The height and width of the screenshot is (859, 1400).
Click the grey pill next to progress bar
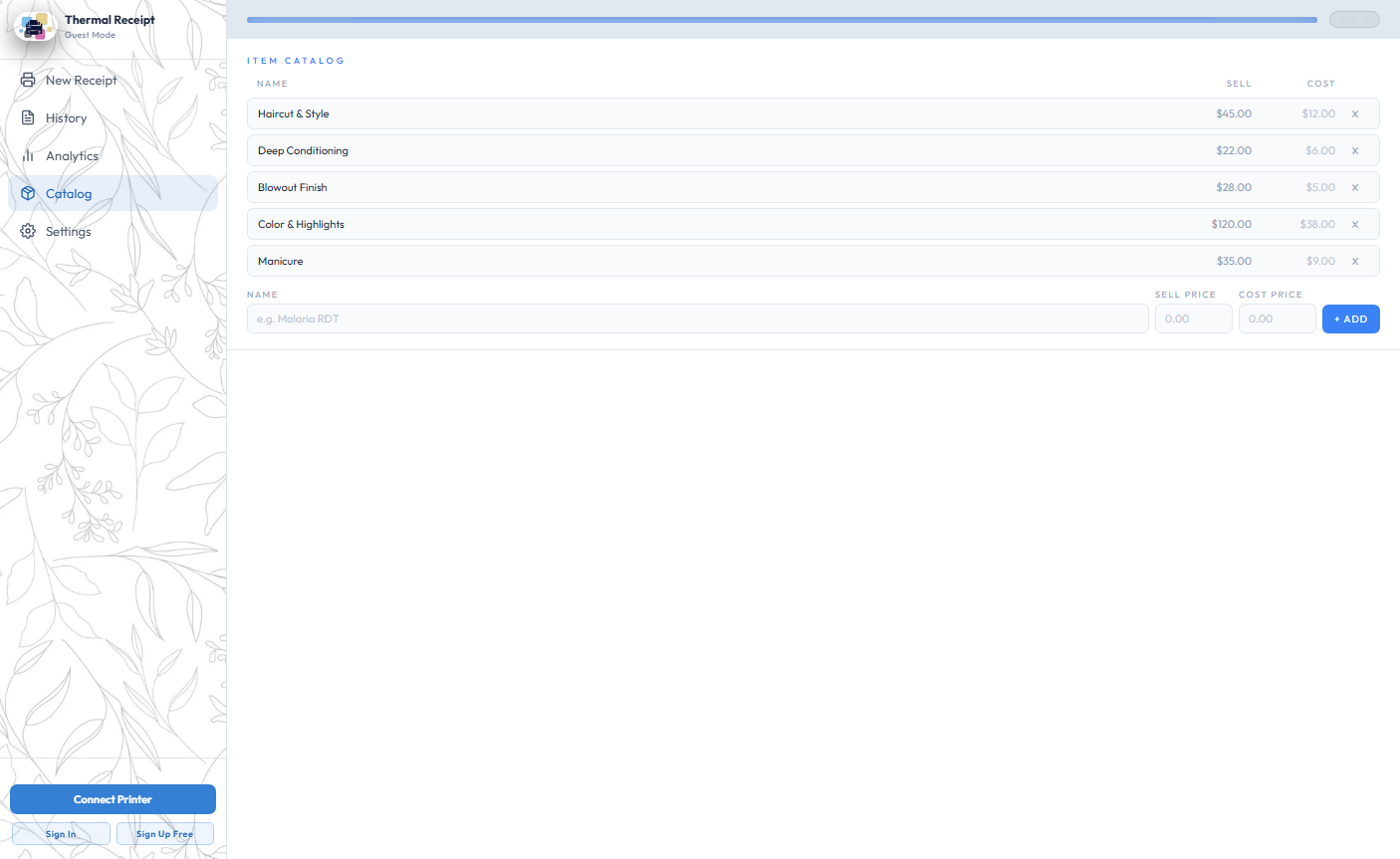[x=1354, y=19]
